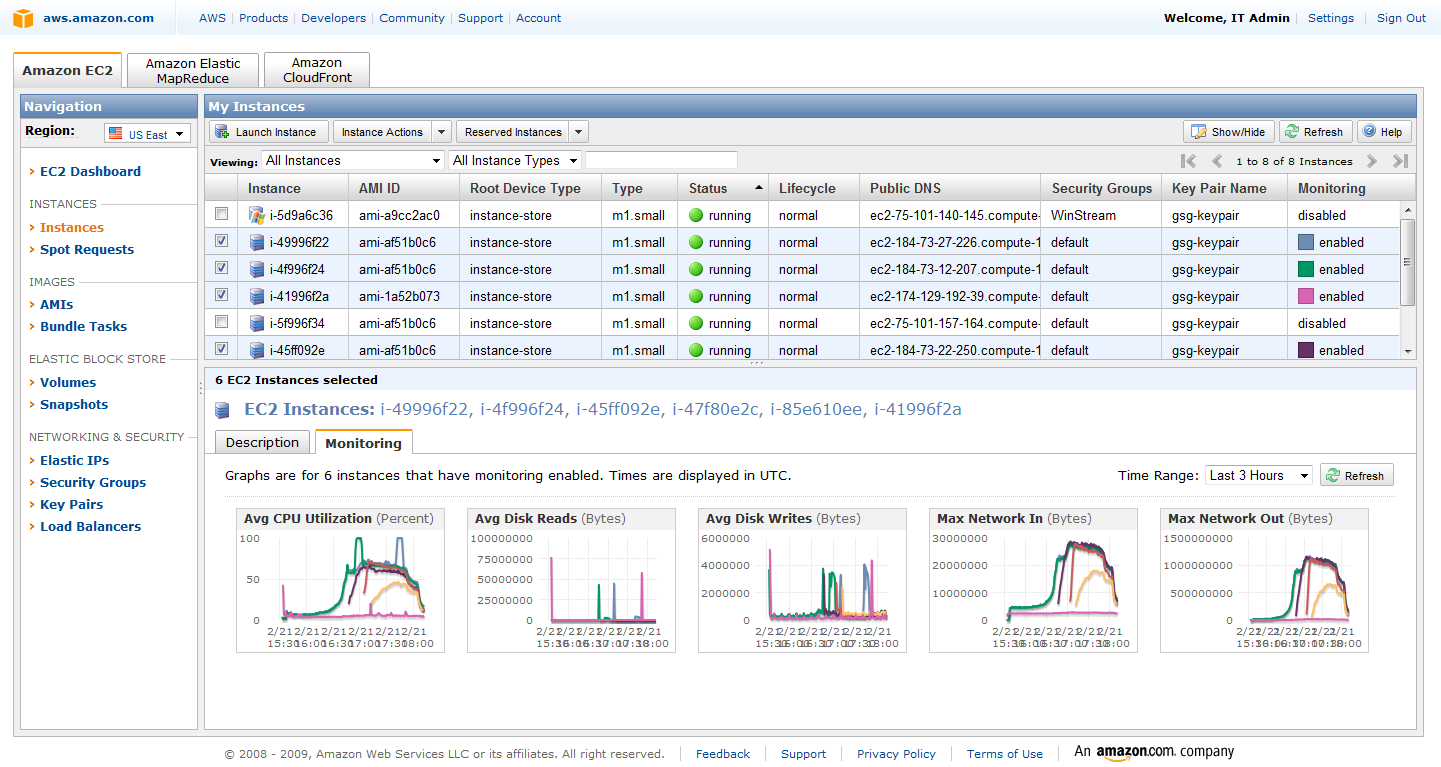The height and width of the screenshot is (767, 1441).
Task: Click green running status dot for i-5d9a6c36
Action: [696, 215]
